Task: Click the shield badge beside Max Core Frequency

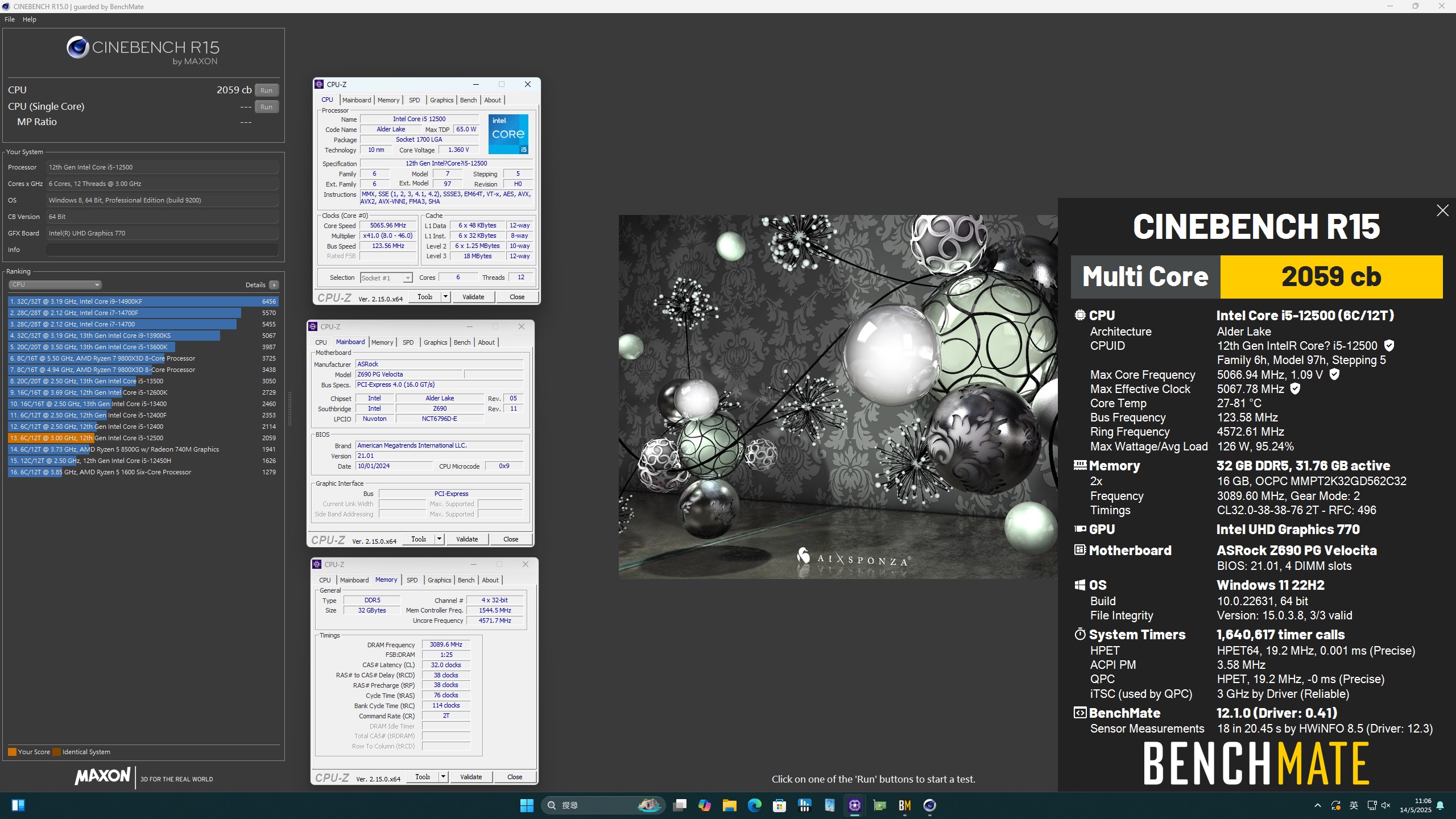Action: click(1334, 374)
